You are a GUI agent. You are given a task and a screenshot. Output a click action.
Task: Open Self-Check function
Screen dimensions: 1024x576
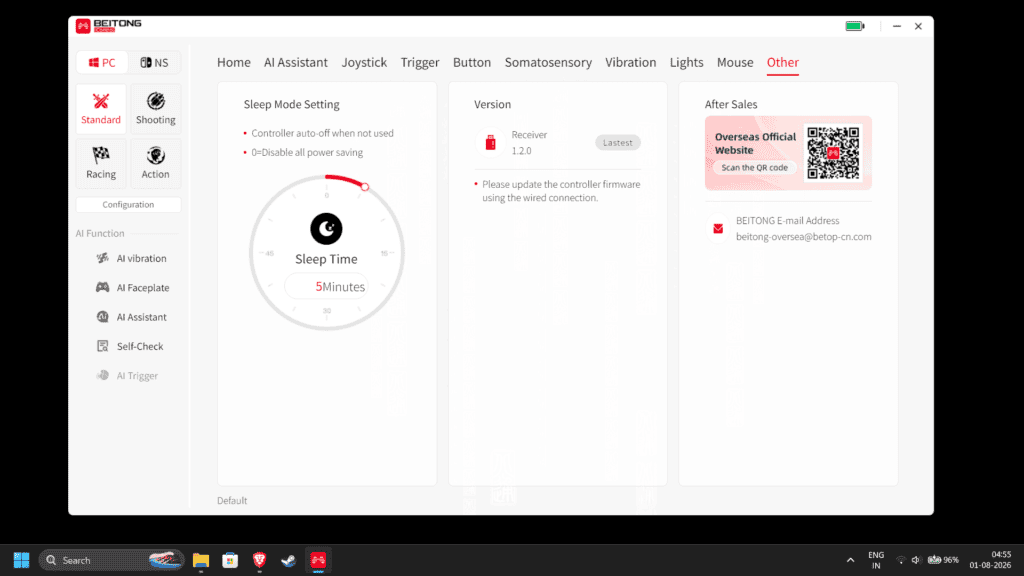pos(130,347)
